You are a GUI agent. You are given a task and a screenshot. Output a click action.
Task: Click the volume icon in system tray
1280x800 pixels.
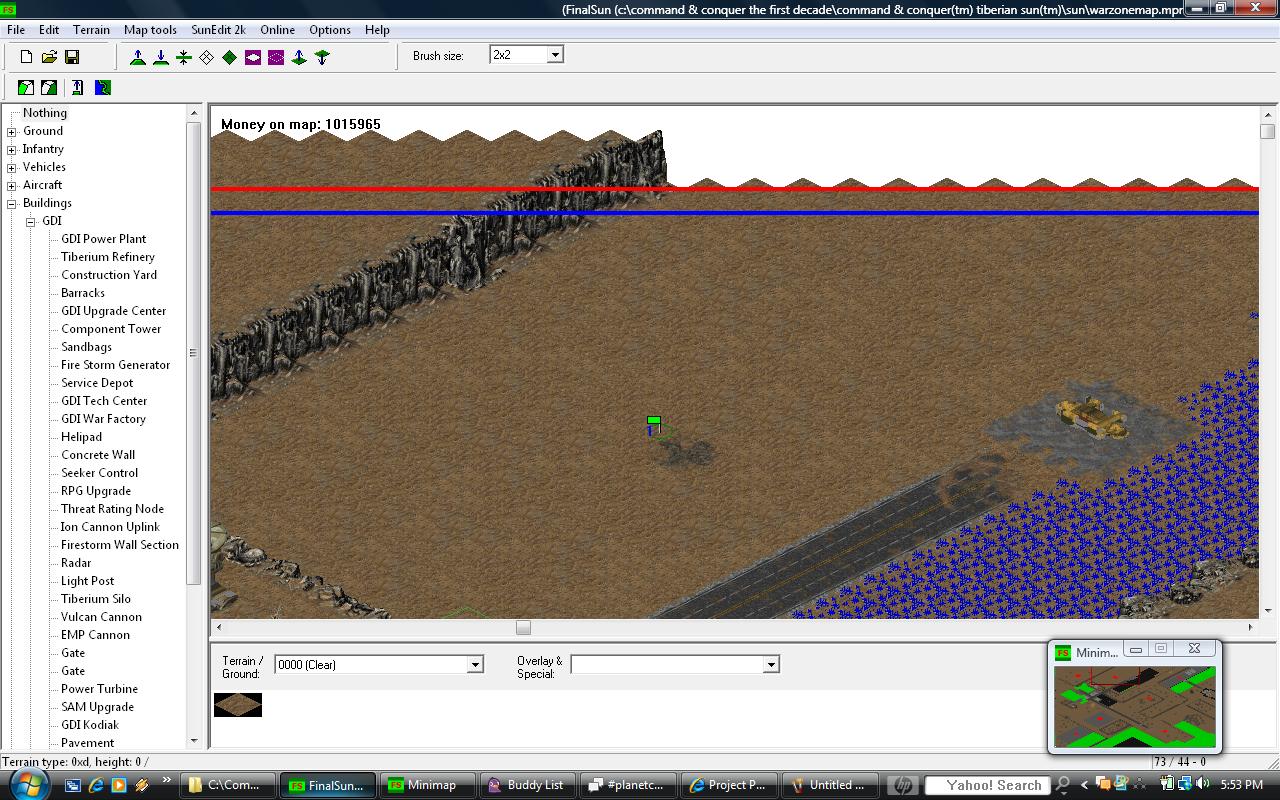1203,784
